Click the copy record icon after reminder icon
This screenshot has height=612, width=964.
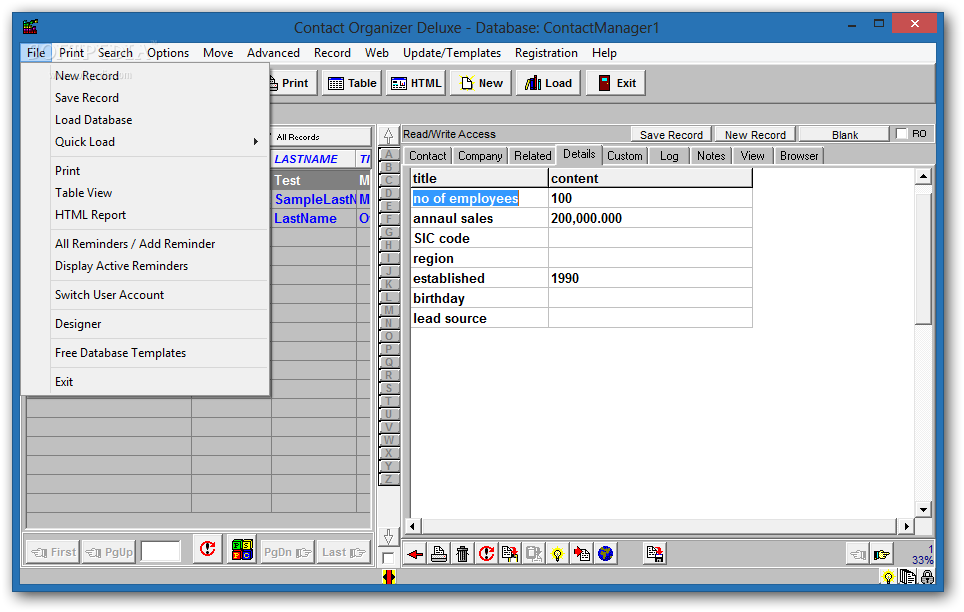(510, 554)
